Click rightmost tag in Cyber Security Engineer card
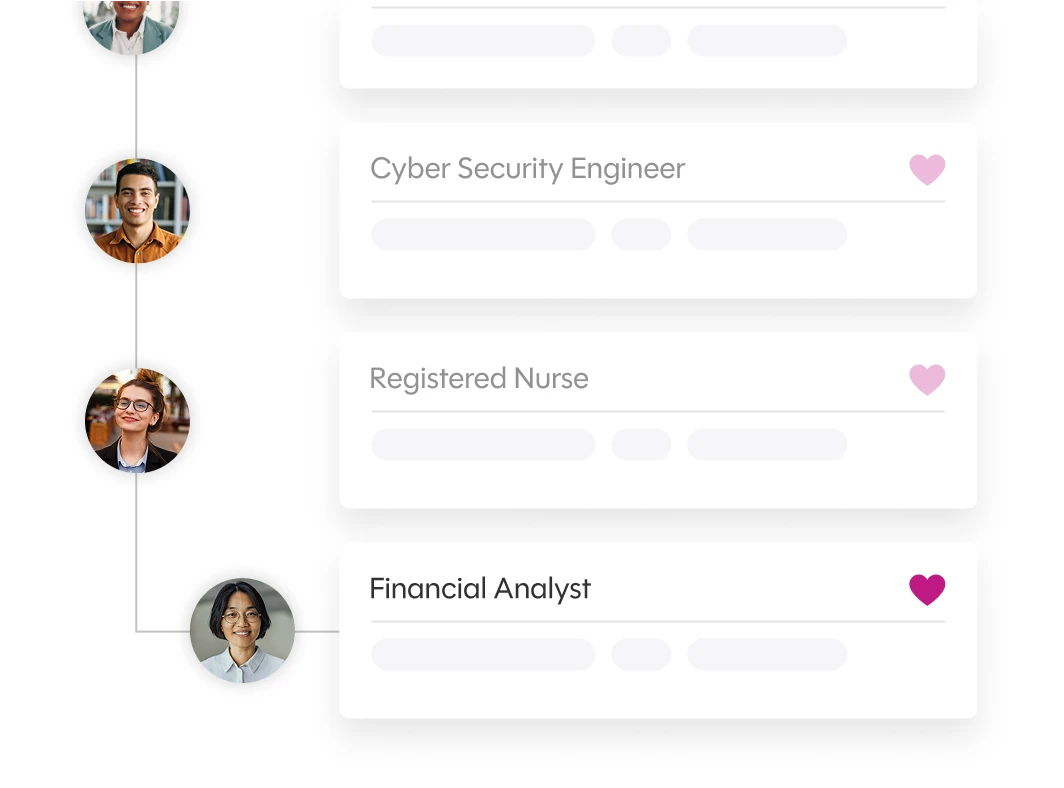The image size is (1064, 788). pos(767,235)
